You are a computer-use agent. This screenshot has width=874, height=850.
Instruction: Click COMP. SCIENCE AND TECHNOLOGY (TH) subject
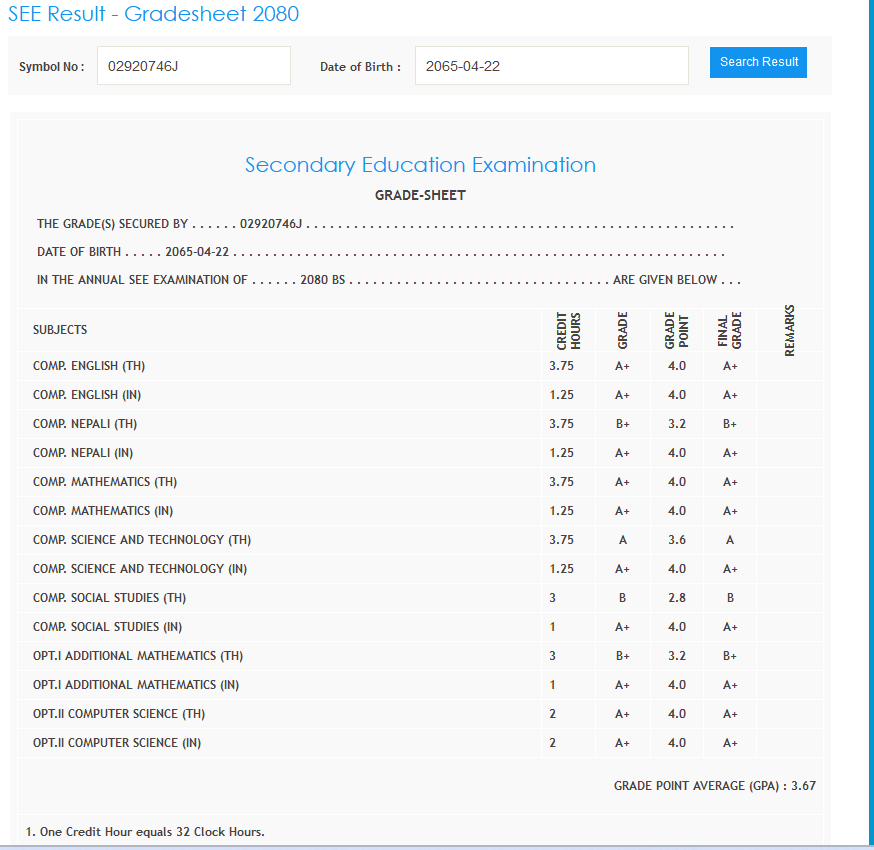pos(142,540)
